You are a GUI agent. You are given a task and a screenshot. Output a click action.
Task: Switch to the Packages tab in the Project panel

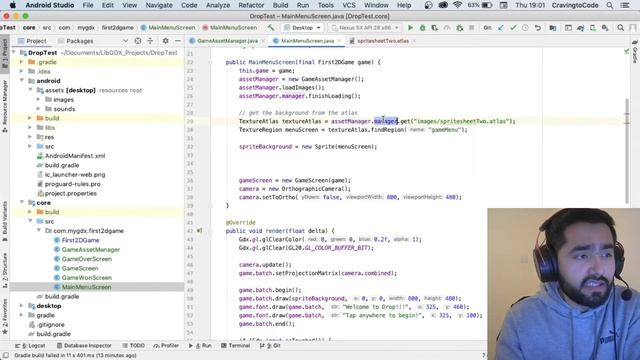76,41
